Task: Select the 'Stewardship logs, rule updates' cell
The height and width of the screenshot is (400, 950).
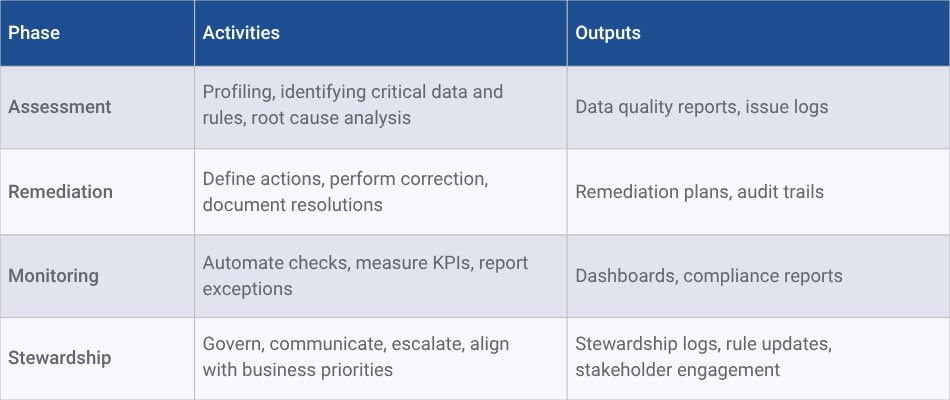Action: coord(703,344)
